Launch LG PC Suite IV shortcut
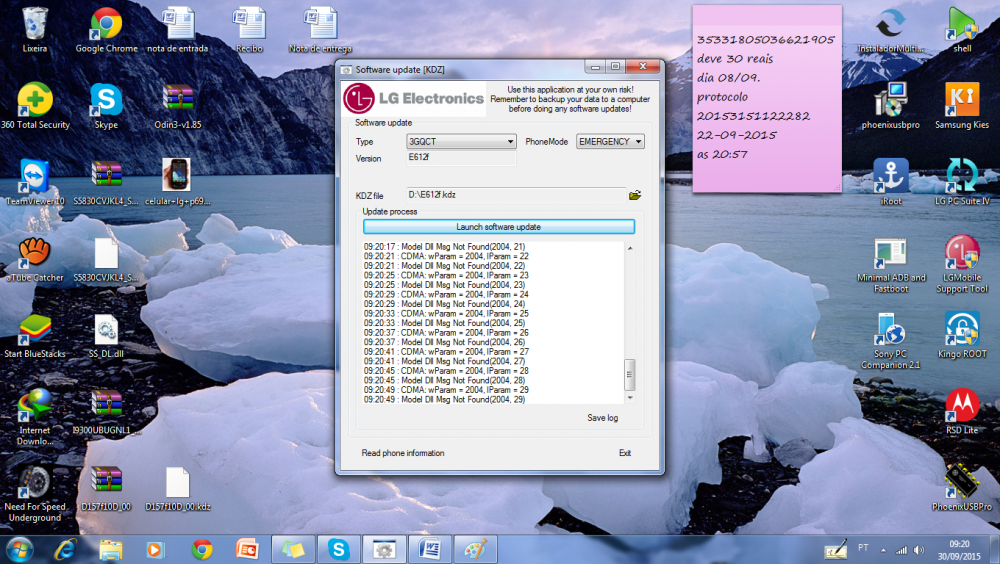The image size is (1000, 564). point(962,182)
